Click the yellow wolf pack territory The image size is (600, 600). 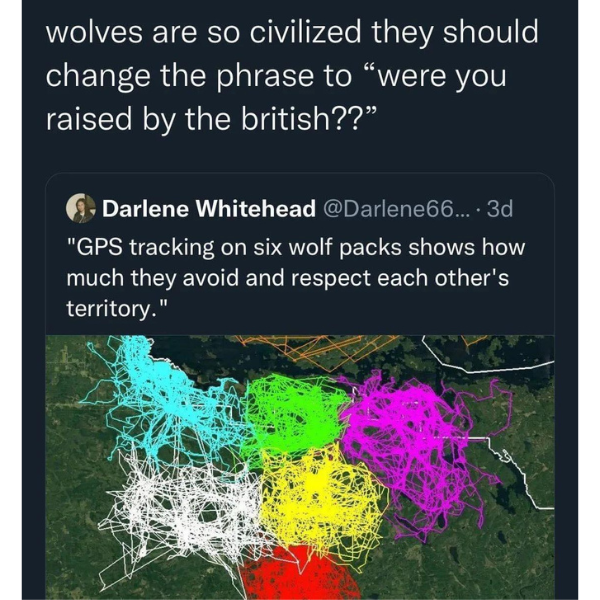point(321,497)
